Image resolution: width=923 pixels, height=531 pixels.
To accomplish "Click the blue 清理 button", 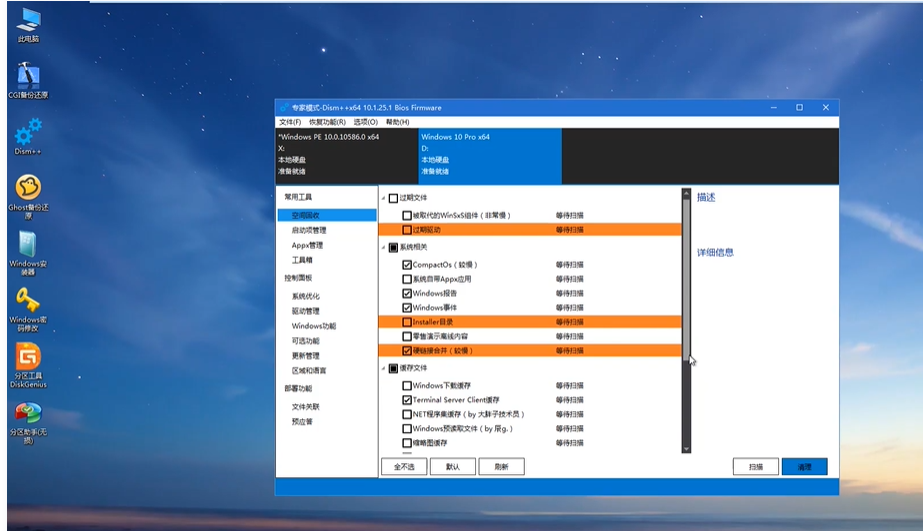I will point(805,467).
